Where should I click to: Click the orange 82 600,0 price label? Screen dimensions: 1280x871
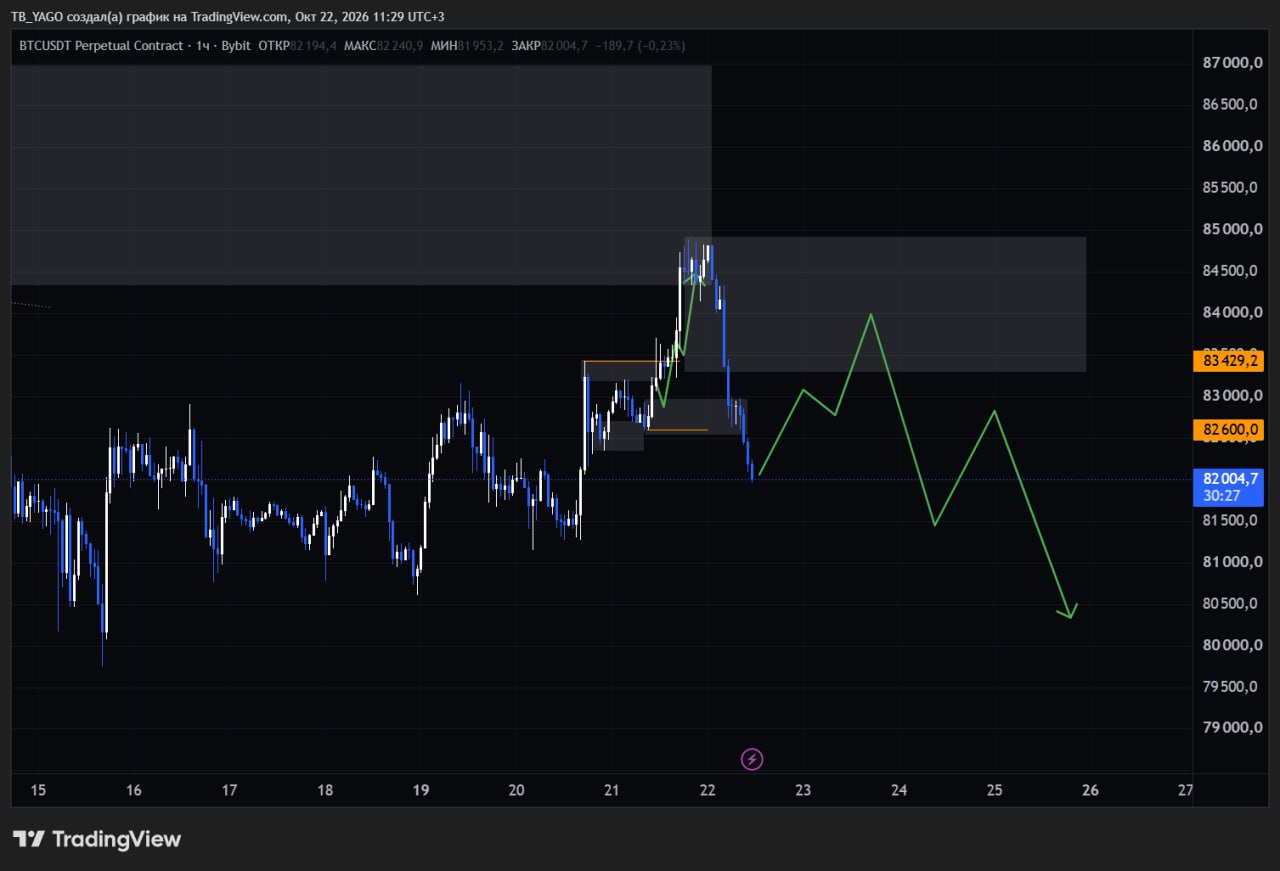(x=1229, y=431)
